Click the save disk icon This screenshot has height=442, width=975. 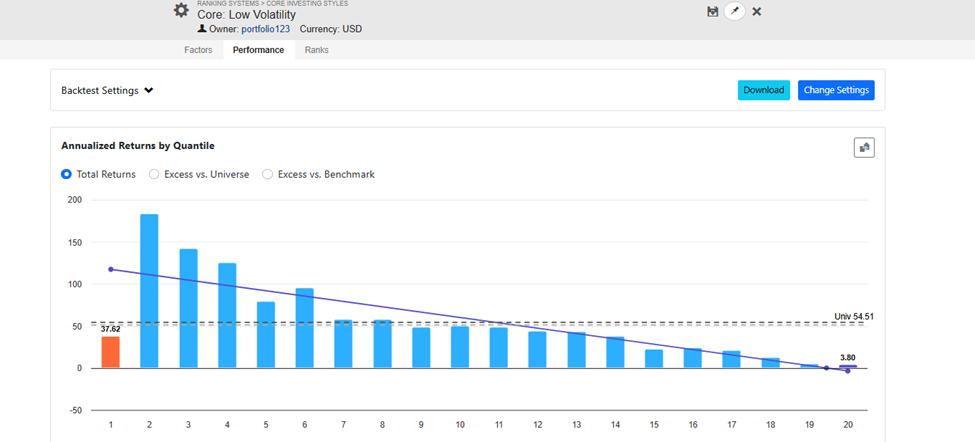tap(712, 11)
